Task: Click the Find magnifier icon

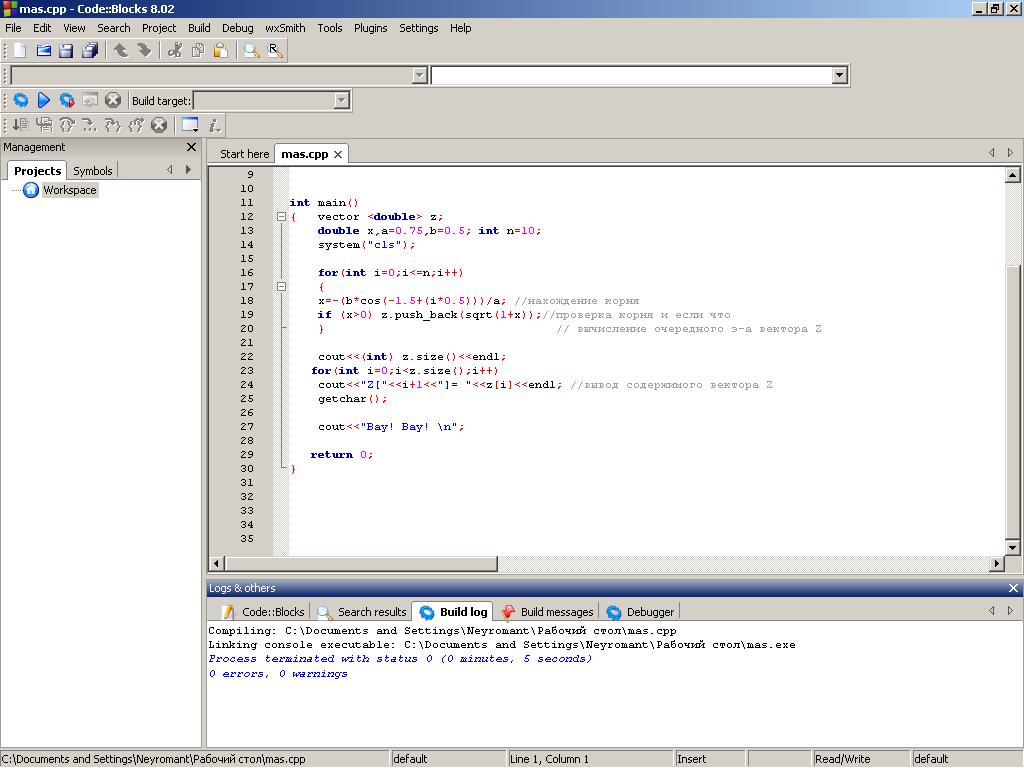Action: [x=251, y=51]
